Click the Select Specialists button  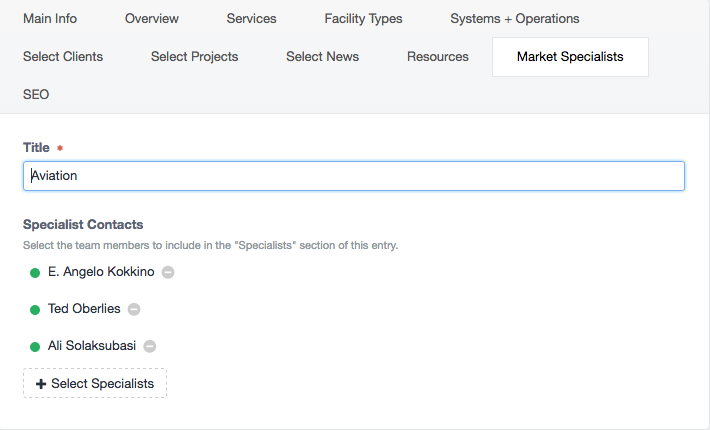(x=95, y=383)
